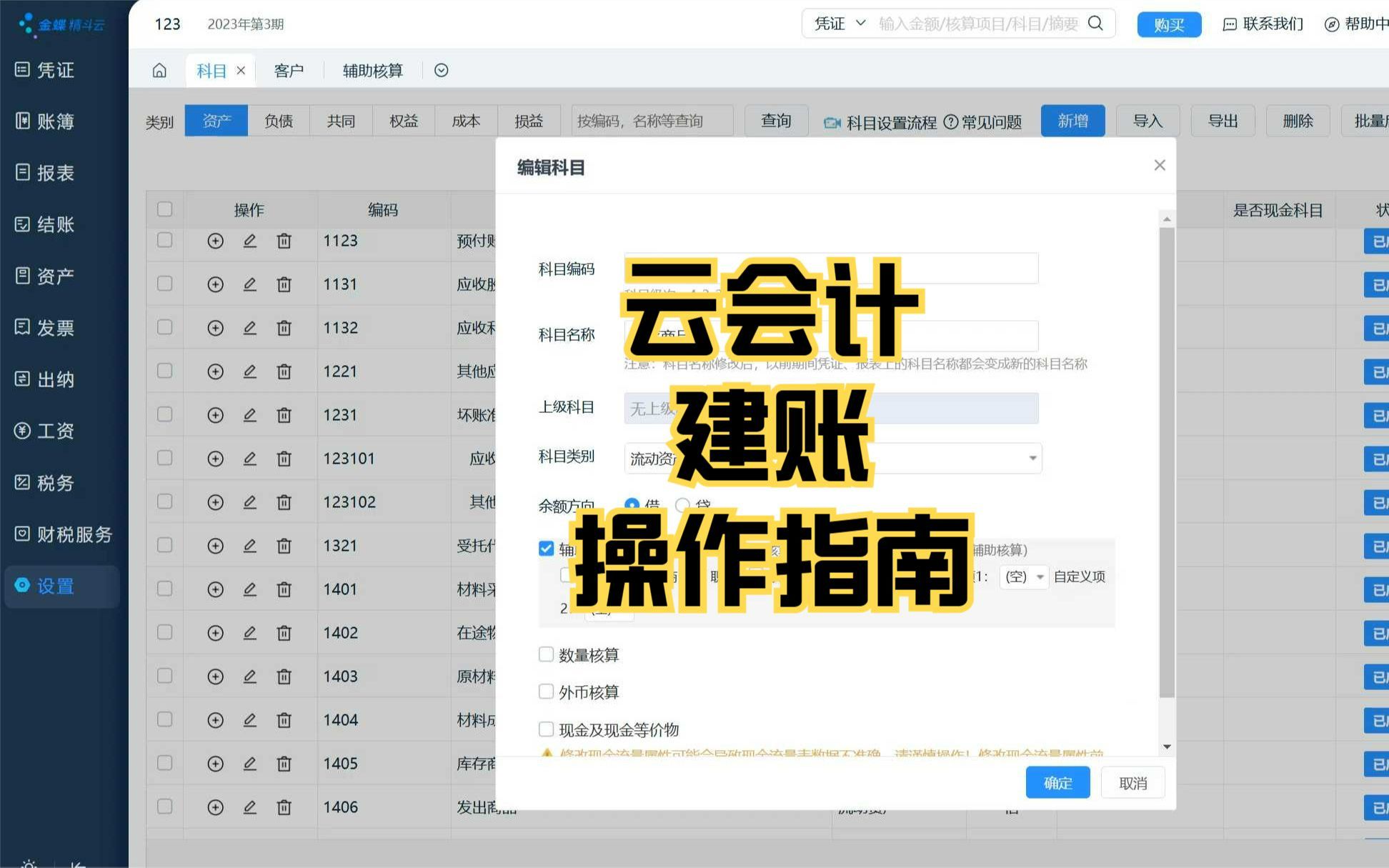Open the 科目类别 dropdown
Viewport: 1389px width, 868px height.
[833, 458]
